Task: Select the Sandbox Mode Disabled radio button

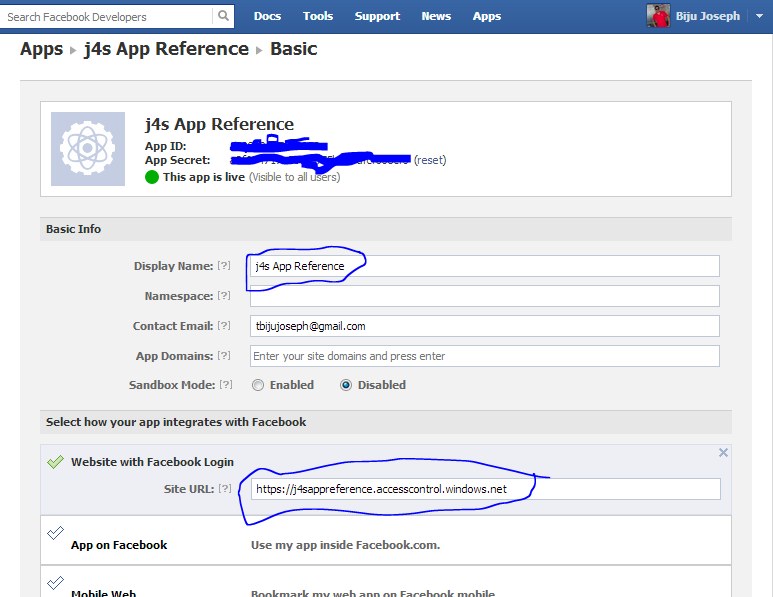Action: [x=346, y=385]
